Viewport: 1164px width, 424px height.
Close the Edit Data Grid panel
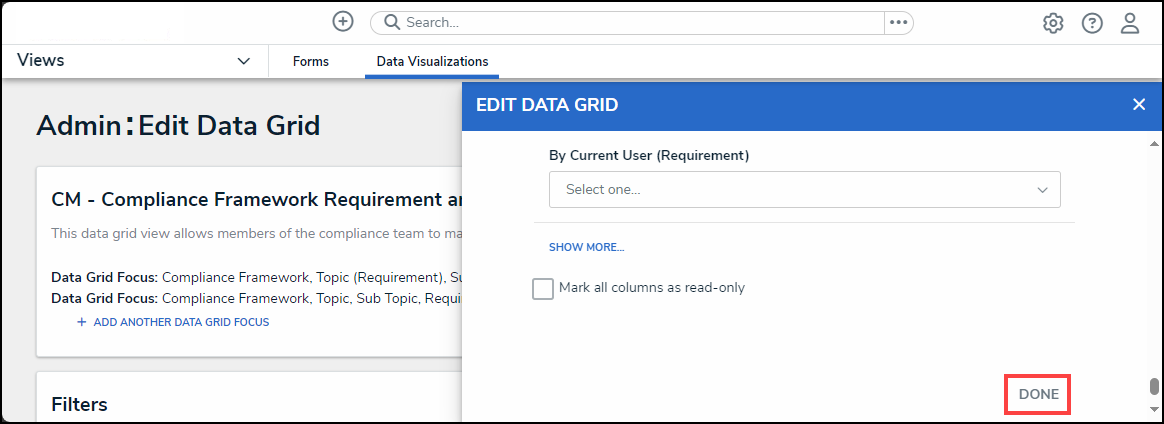(1138, 104)
